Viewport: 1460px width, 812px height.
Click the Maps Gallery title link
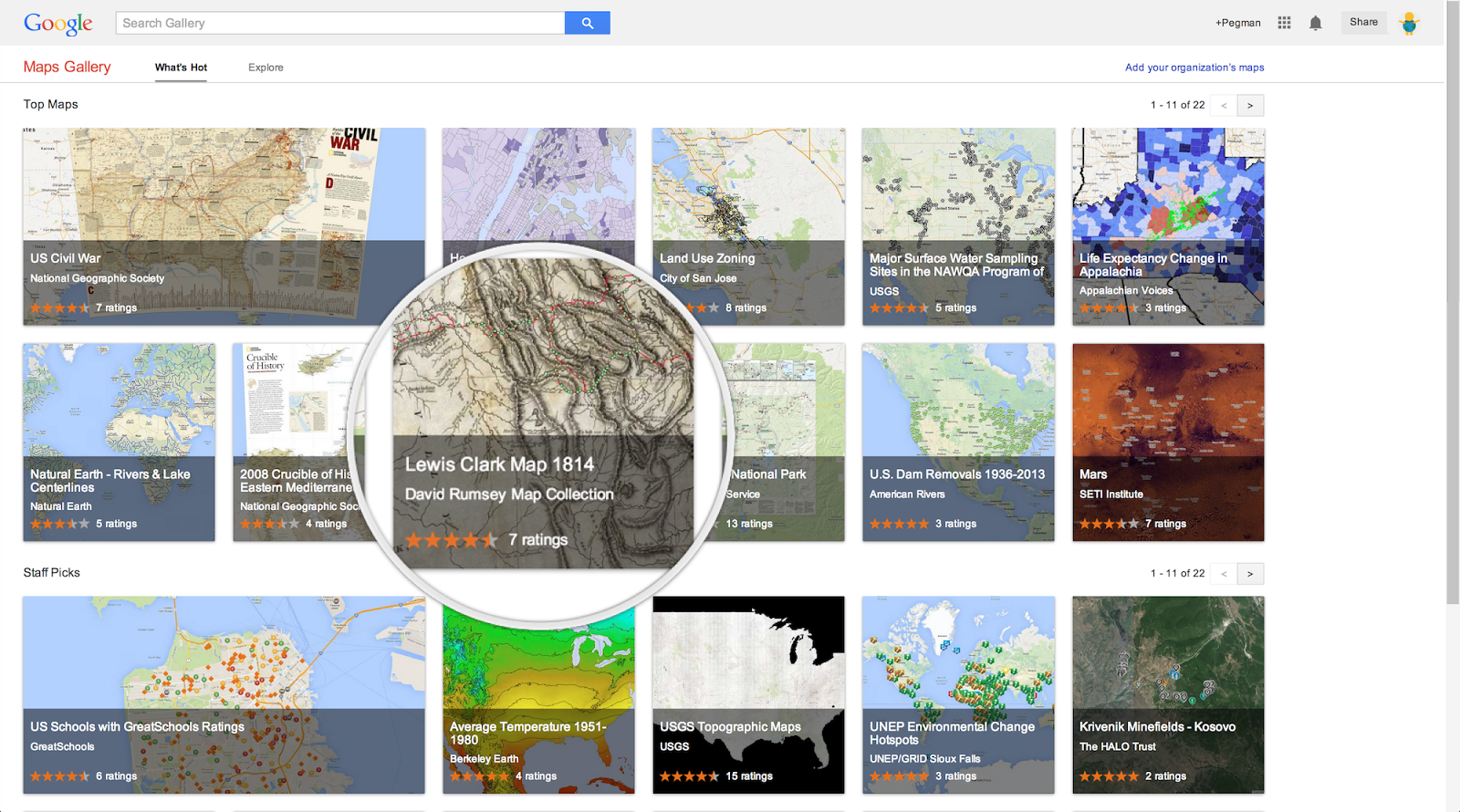(67, 67)
